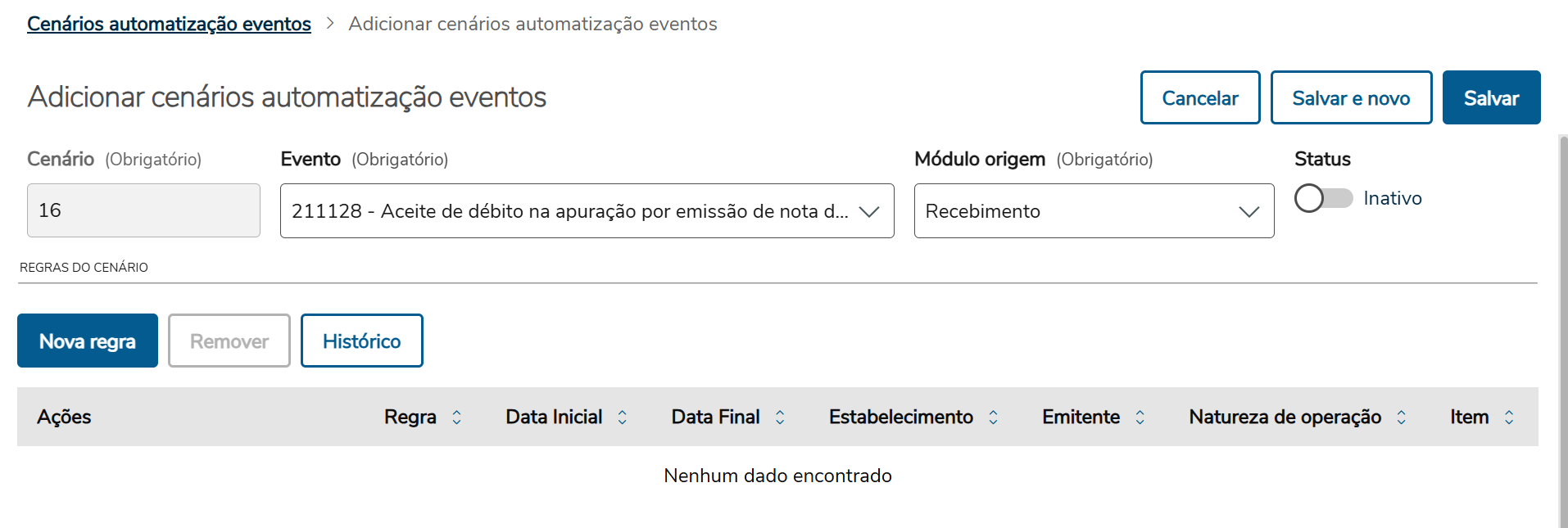The width and height of the screenshot is (1568, 528).
Task: Sort the Estabelecimento column
Action: tap(992, 417)
